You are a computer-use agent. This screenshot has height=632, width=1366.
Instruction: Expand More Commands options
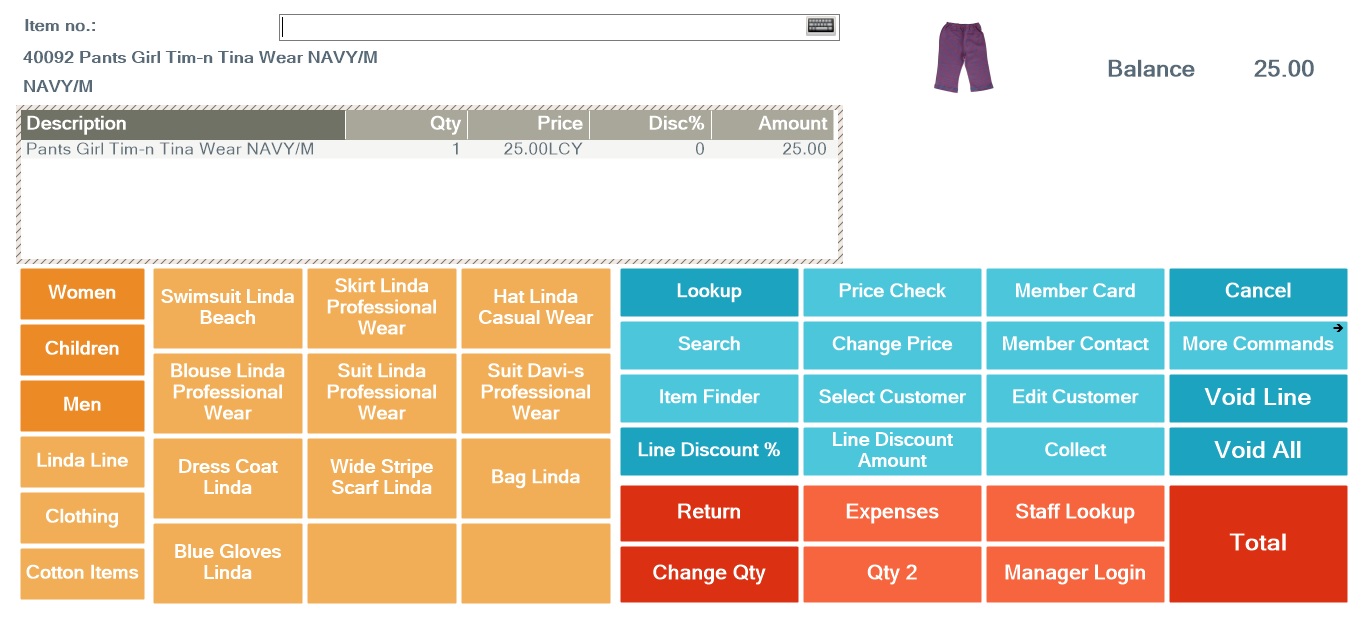click(x=1257, y=344)
